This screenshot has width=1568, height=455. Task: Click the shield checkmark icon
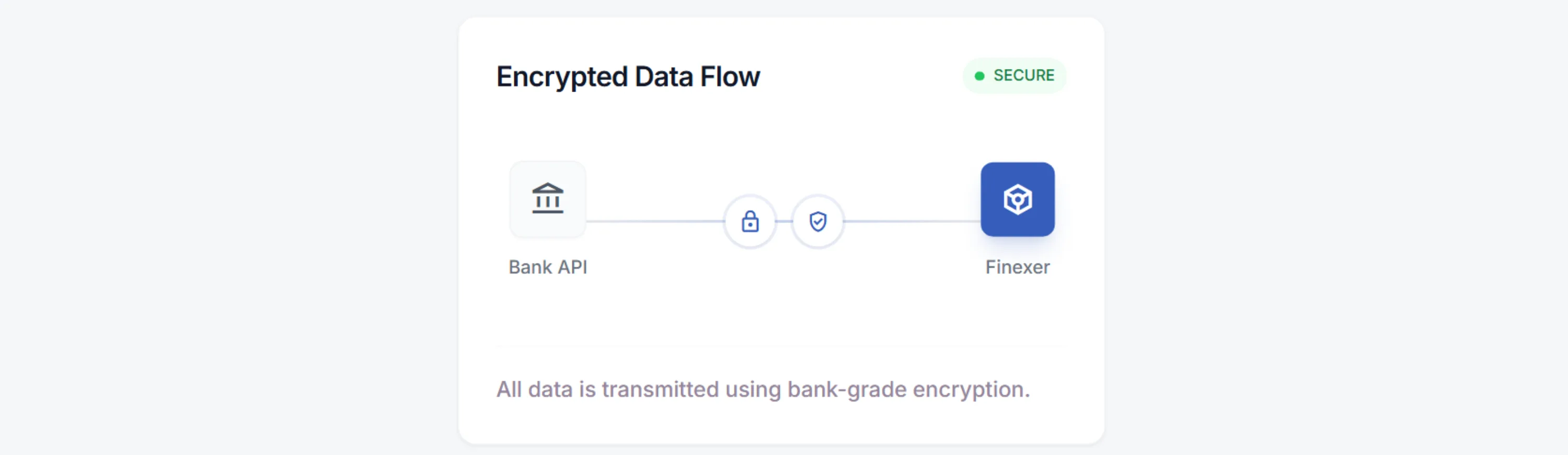coord(817,221)
